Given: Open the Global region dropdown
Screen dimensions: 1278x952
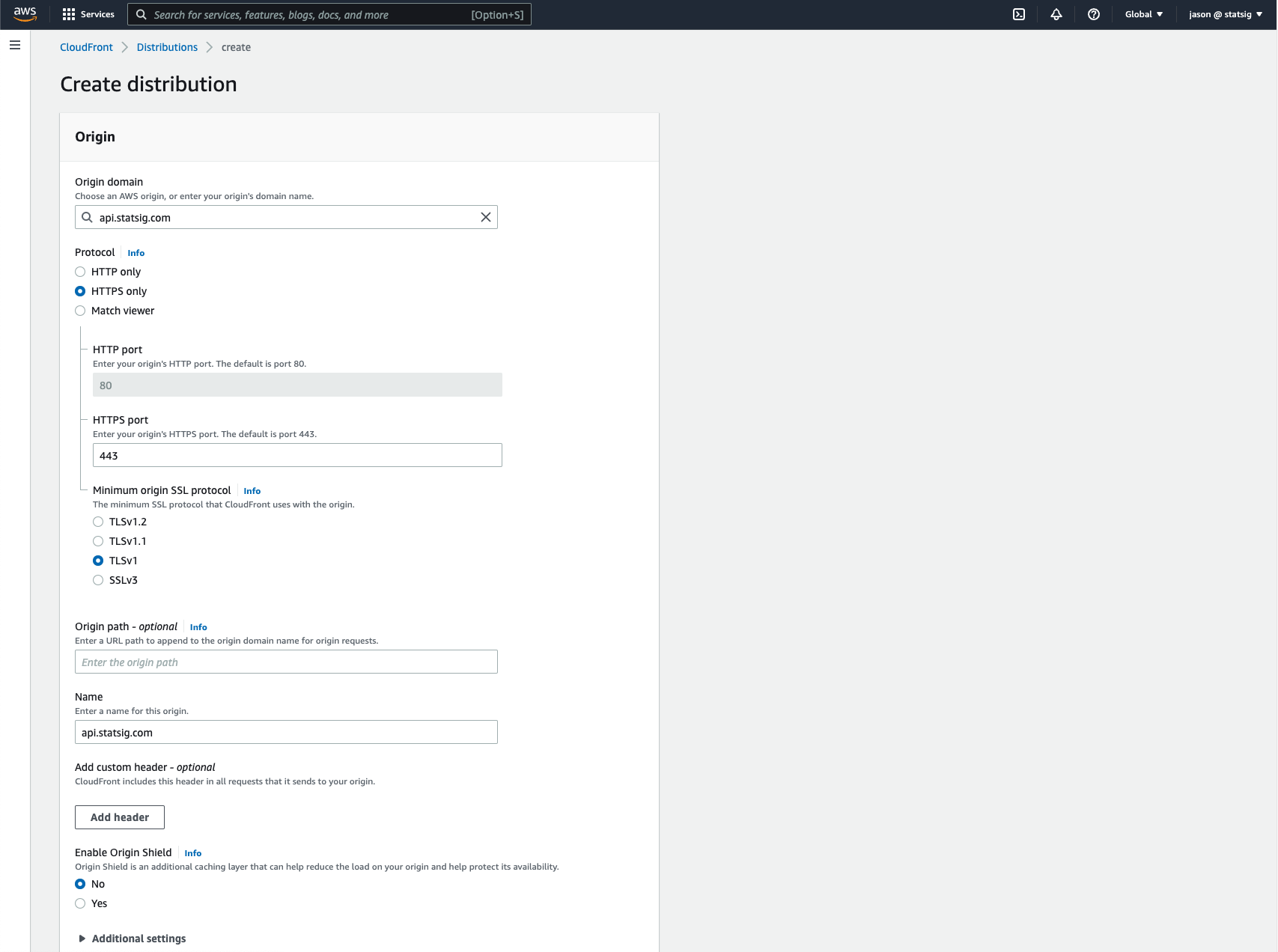Looking at the screenshot, I should click(1142, 14).
